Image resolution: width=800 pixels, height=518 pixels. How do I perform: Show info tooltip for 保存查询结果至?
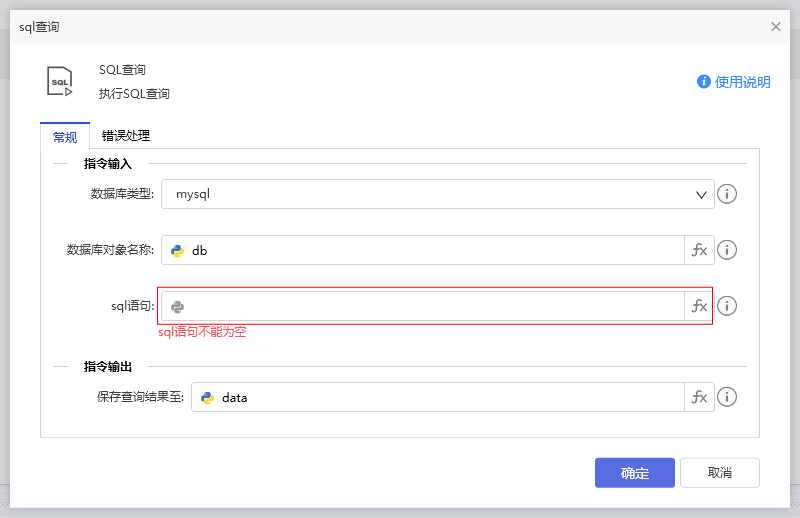(727, 397)
